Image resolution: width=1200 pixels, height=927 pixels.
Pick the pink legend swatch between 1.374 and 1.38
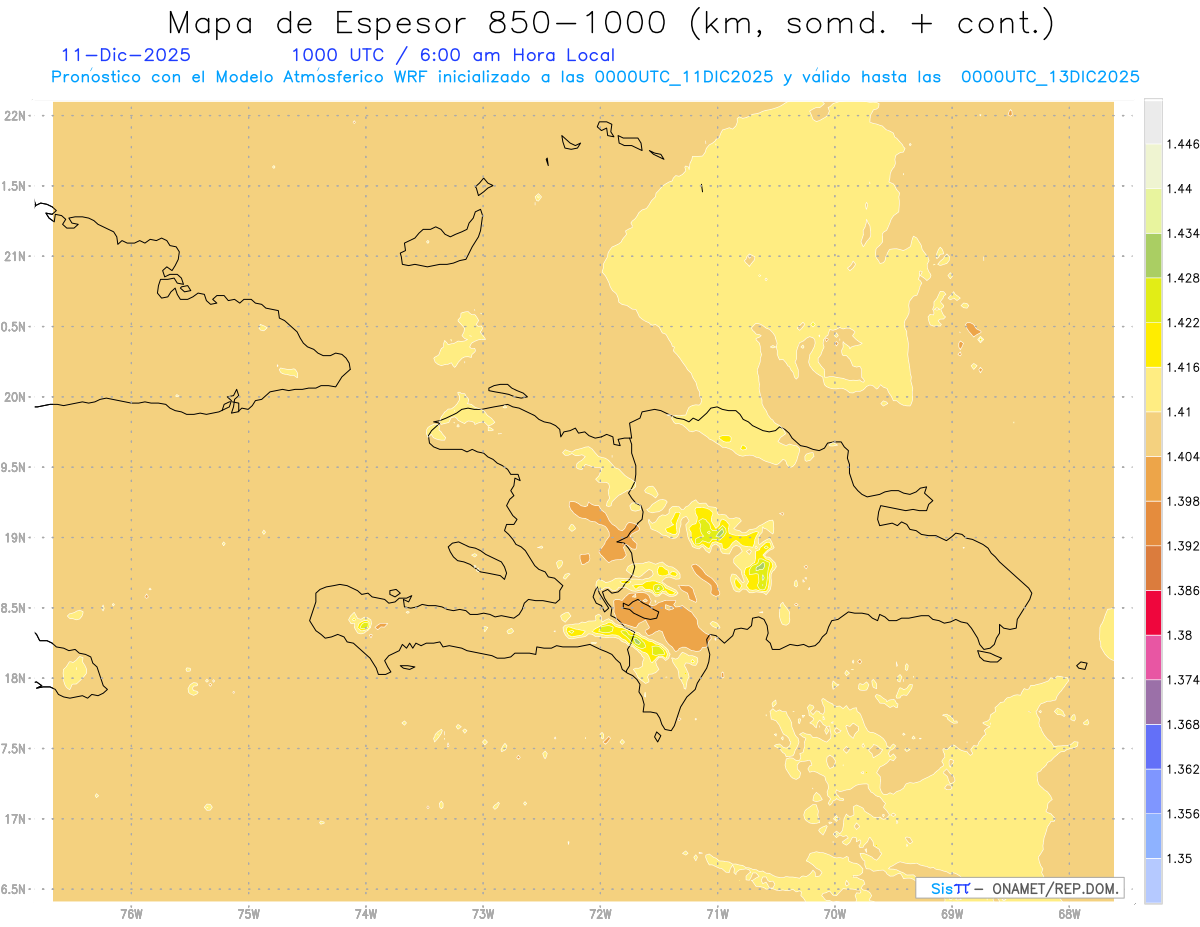point(1153,657)
